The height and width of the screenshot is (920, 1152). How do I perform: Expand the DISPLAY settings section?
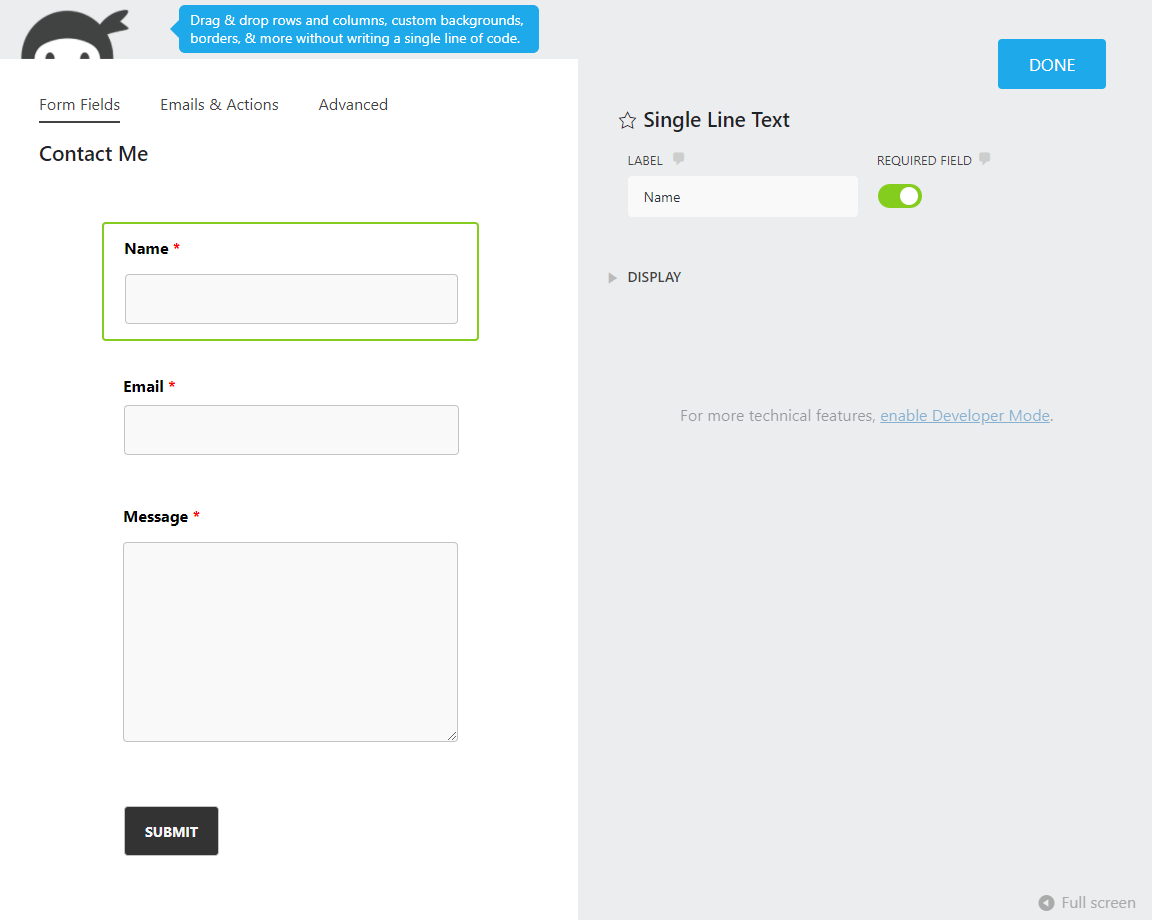tap(645, 277)
